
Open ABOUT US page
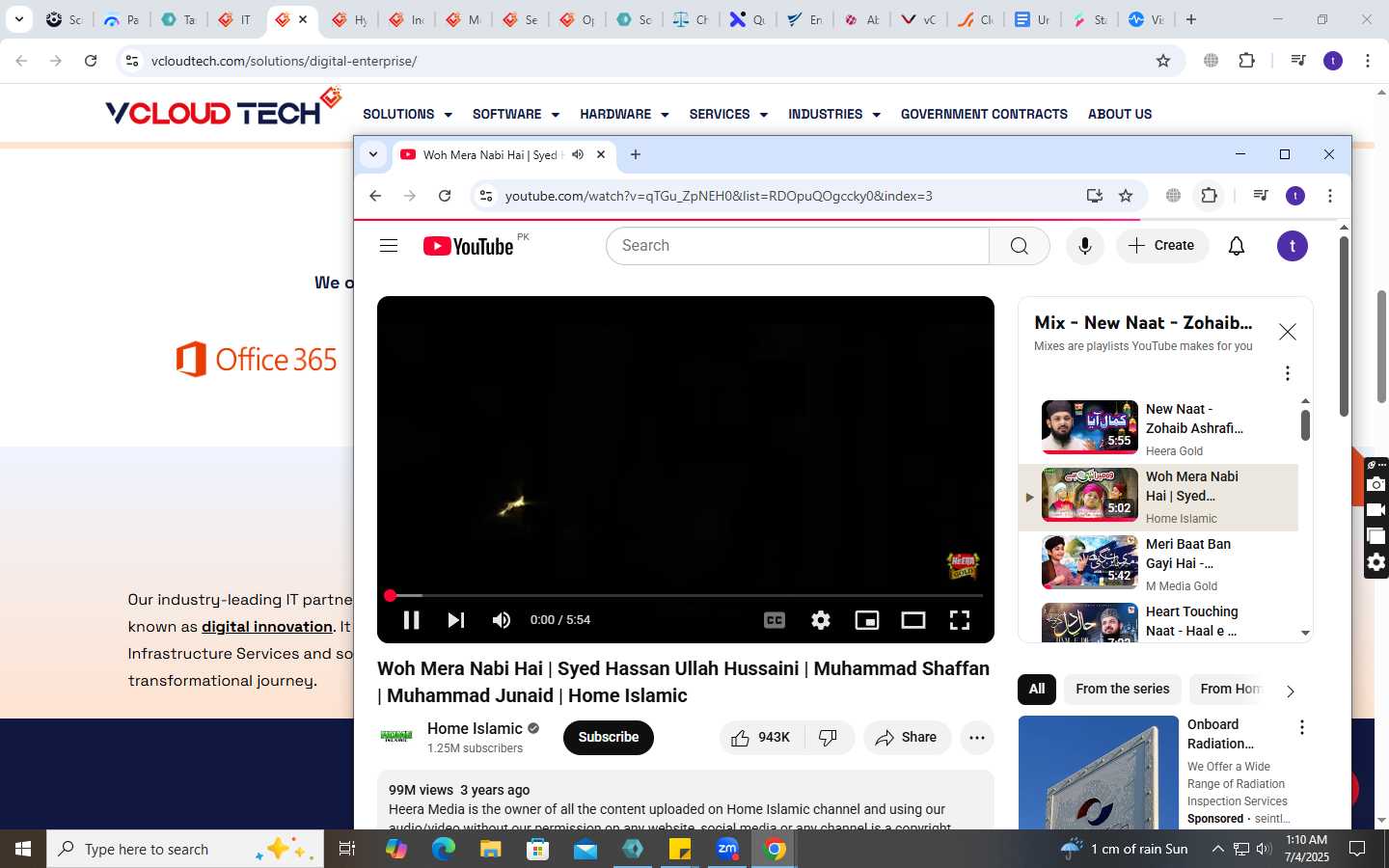1120,114
